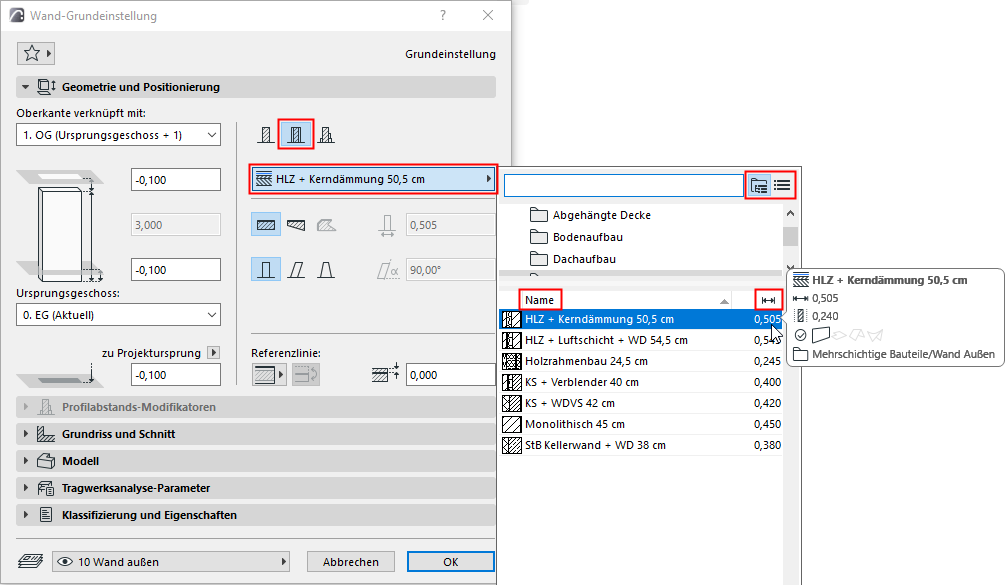Click folder list scrollbar up arrow
The image size is (1005, 585).
pos(790,213)
